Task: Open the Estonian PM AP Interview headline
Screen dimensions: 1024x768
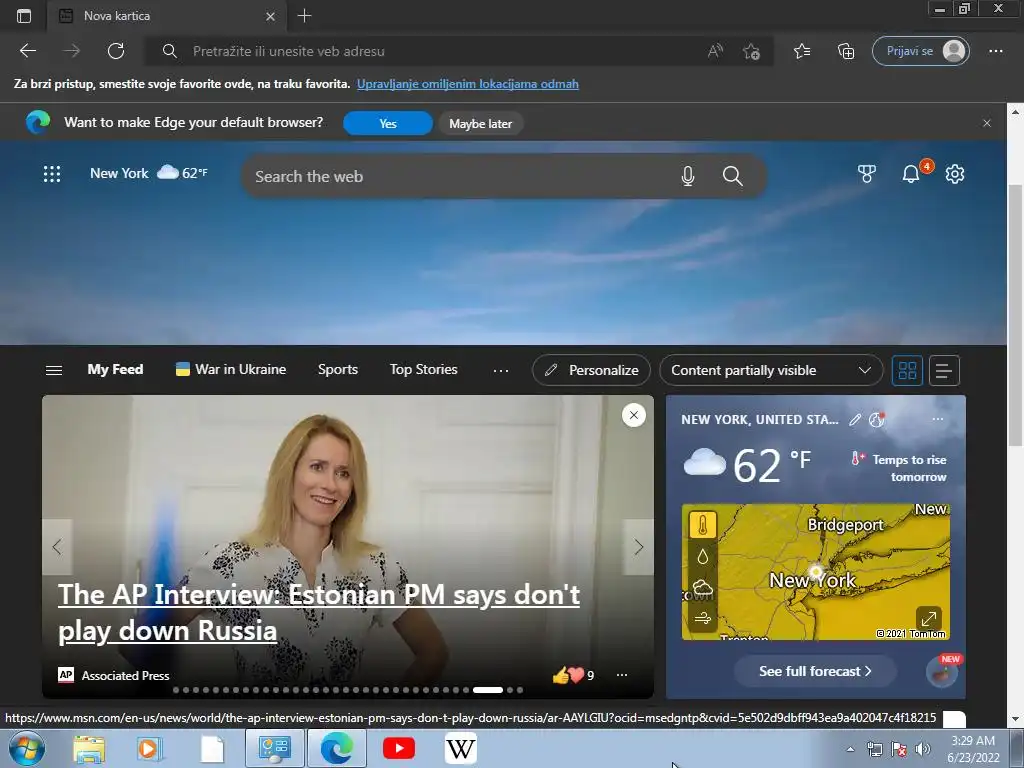Action: (319, 612)
